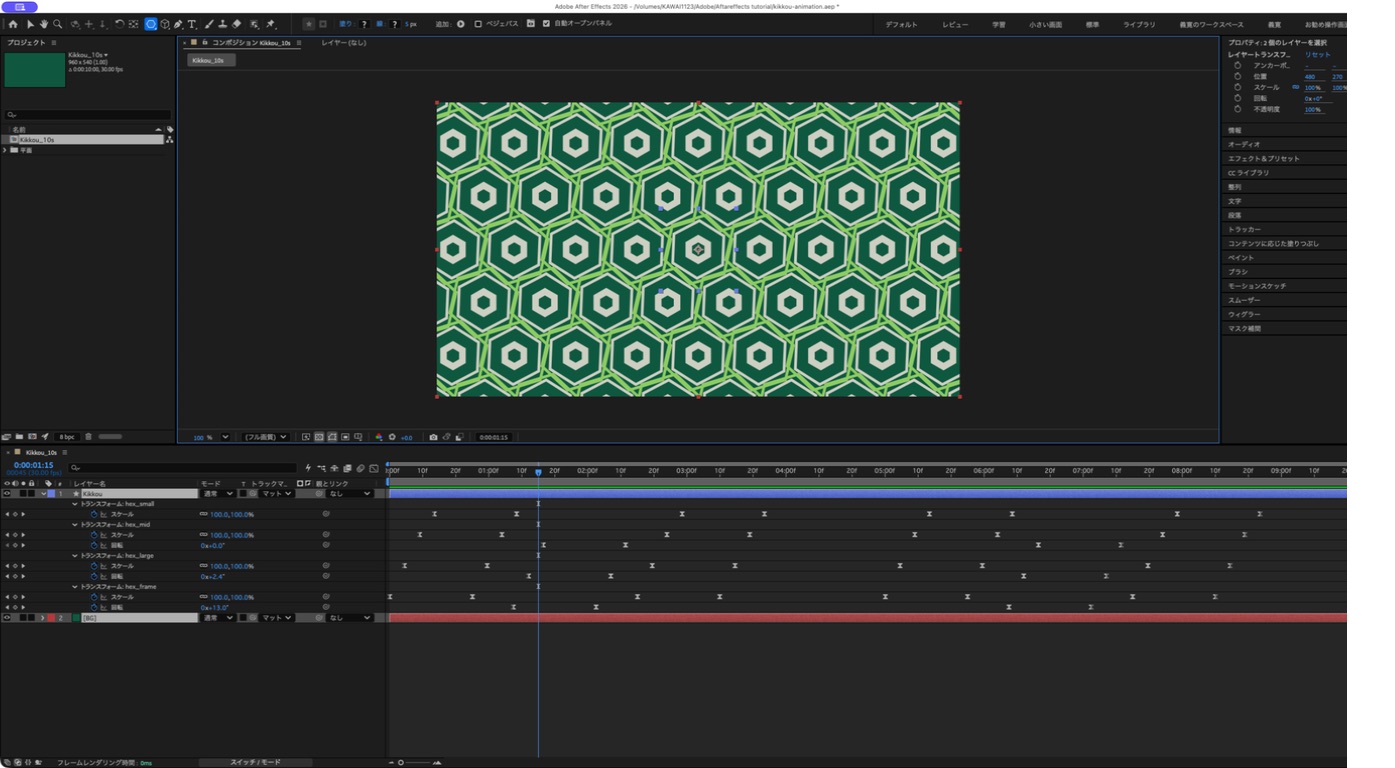Viewport: 1395px width, 768px height.
Task: Click the hex_small scale stopwatch
Action: tap(94, 514)
